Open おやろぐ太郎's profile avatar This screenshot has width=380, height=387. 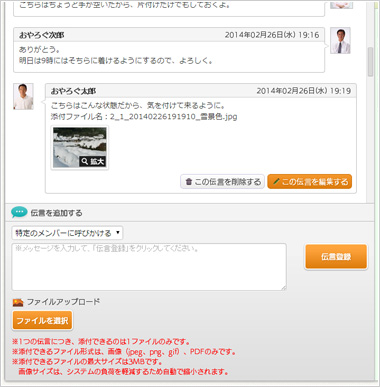click(23, 96)
